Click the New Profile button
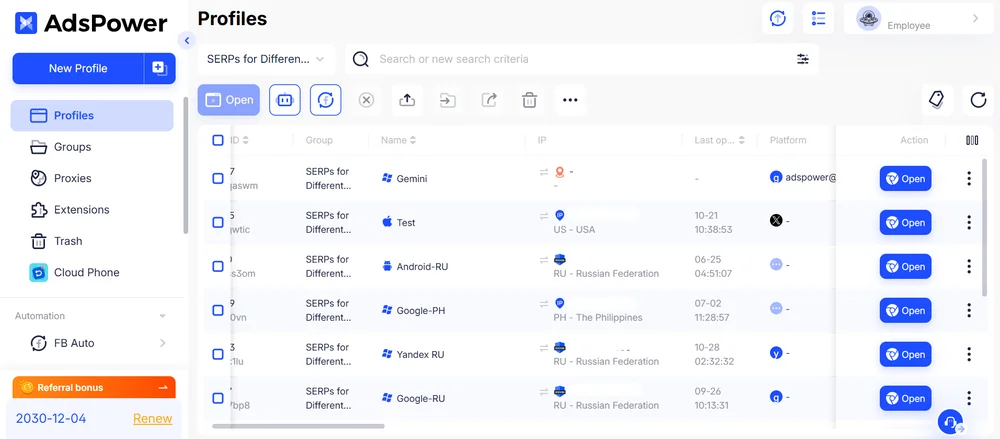This screenshot has width=1000, height=439. (x=78, y=68)
